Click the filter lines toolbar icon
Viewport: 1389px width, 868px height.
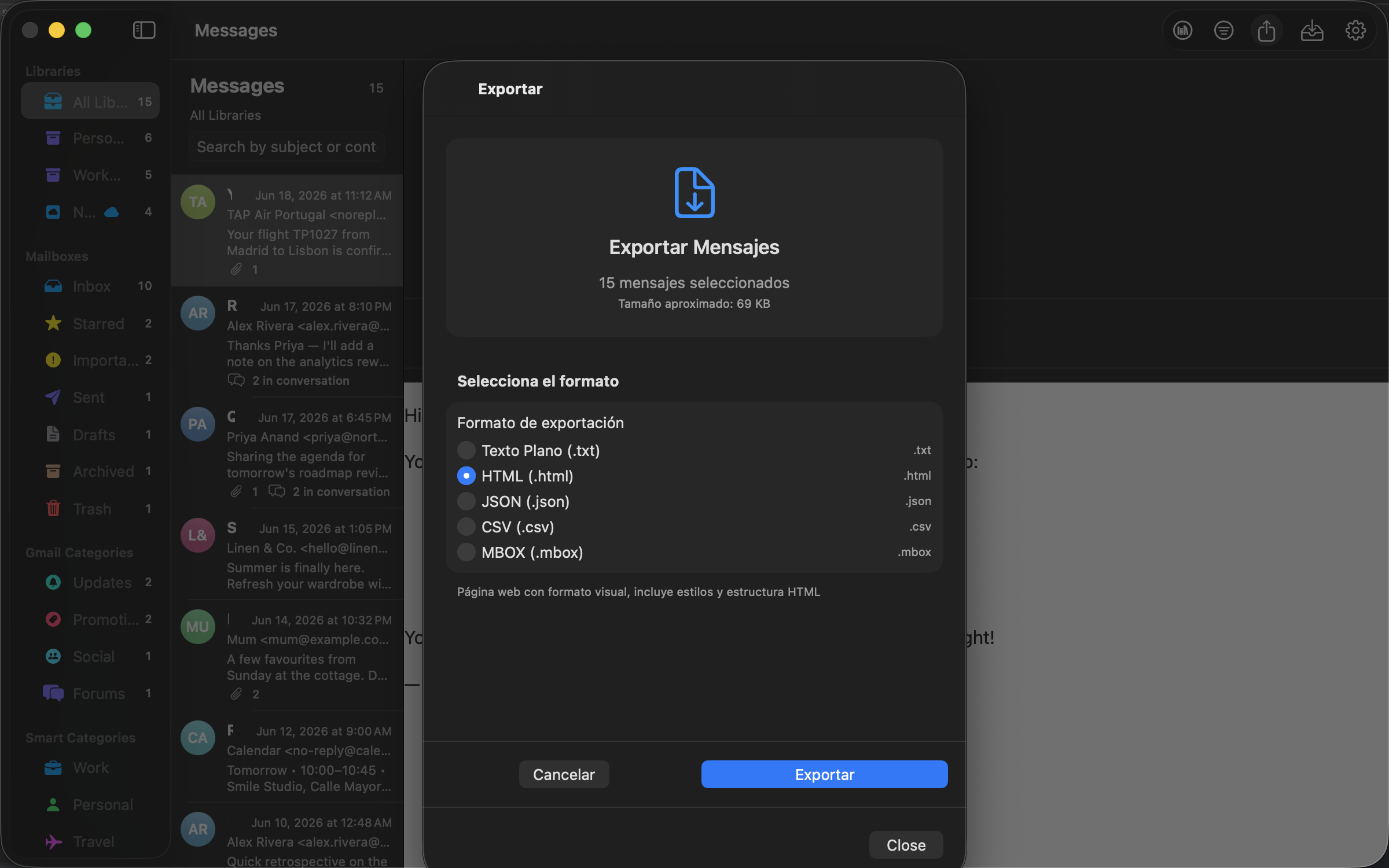[1223, 30]
